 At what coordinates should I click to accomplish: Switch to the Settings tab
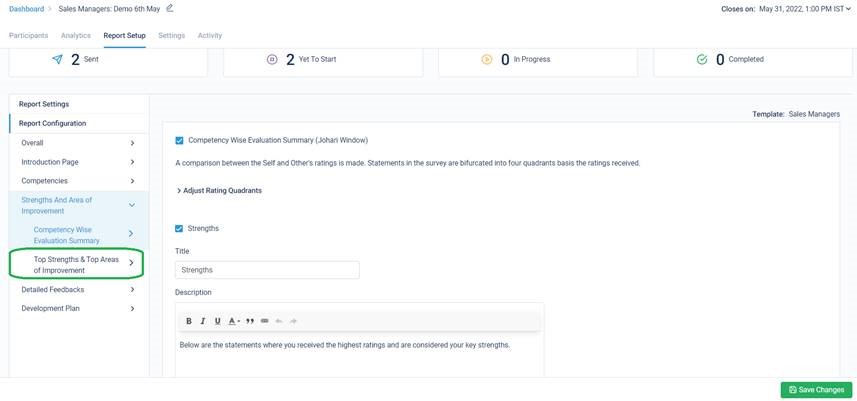point(172,36)
